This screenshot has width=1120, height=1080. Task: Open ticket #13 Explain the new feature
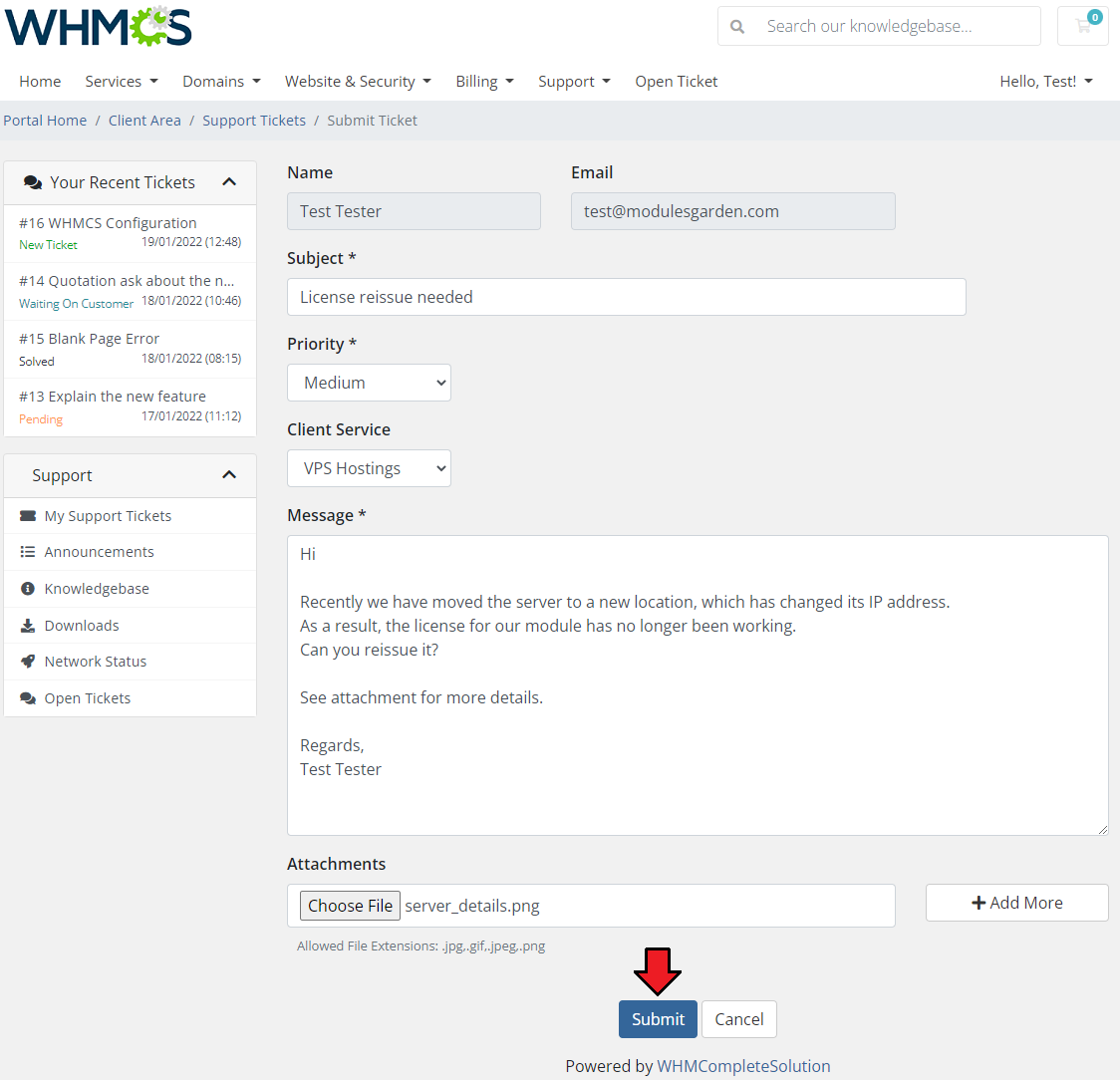pyautogui.click(x=130, y=407)
